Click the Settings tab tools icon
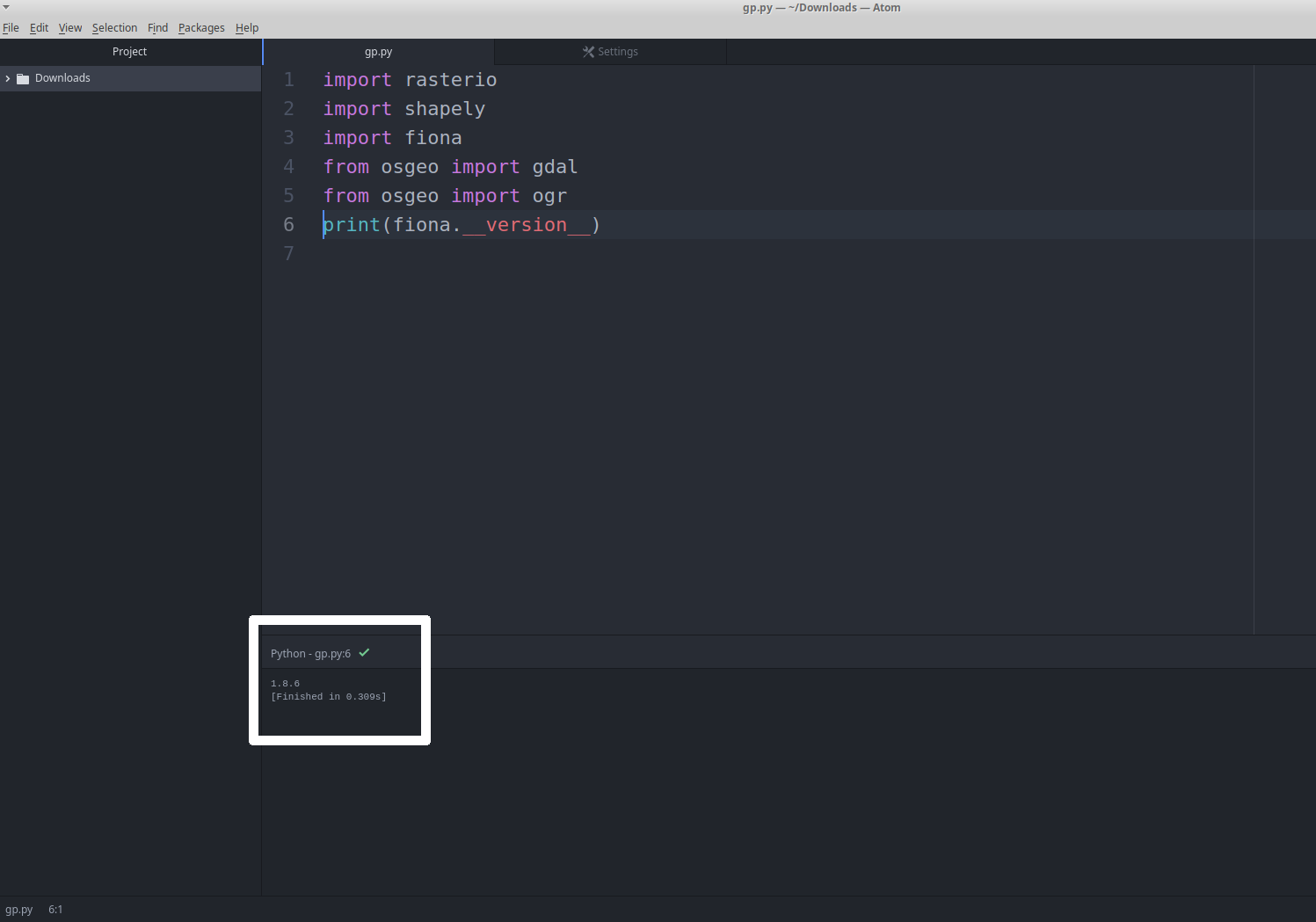This screenshot has height=922, width=1316. point(588,52)
